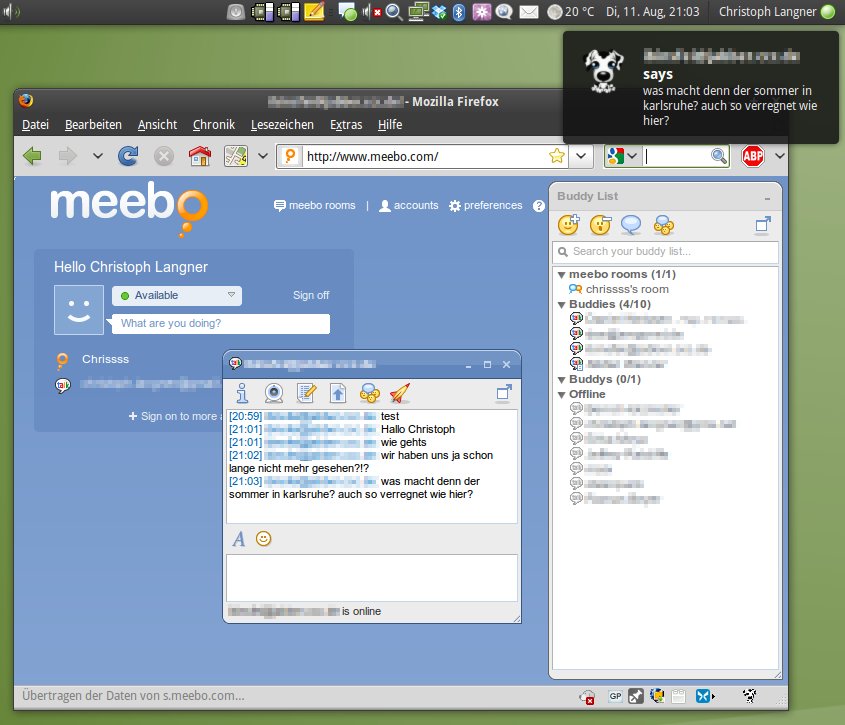Open the Ansicht menu
Screen dimensions: 845x725
(x=157, y=125)
